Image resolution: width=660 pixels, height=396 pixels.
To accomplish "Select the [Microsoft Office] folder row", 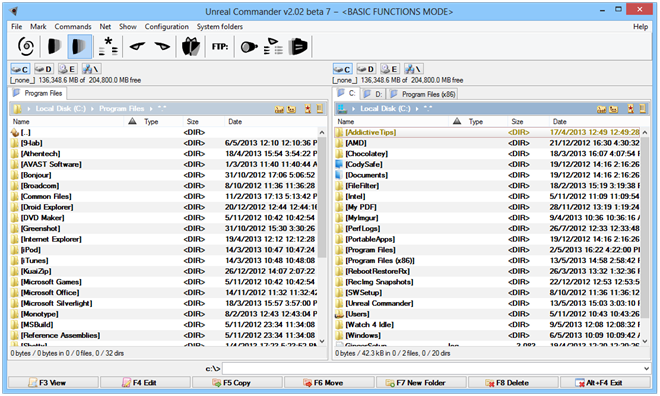I will (164, 292).
